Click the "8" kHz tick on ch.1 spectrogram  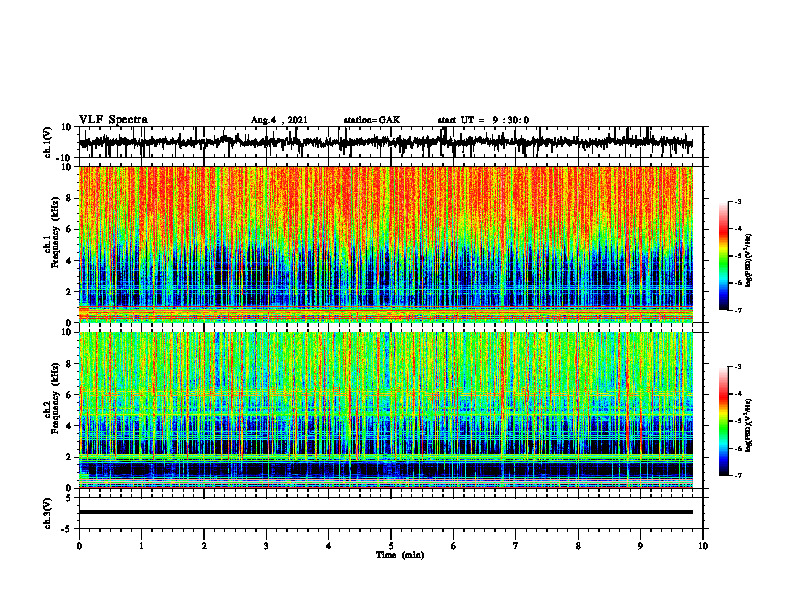[69, 198]
